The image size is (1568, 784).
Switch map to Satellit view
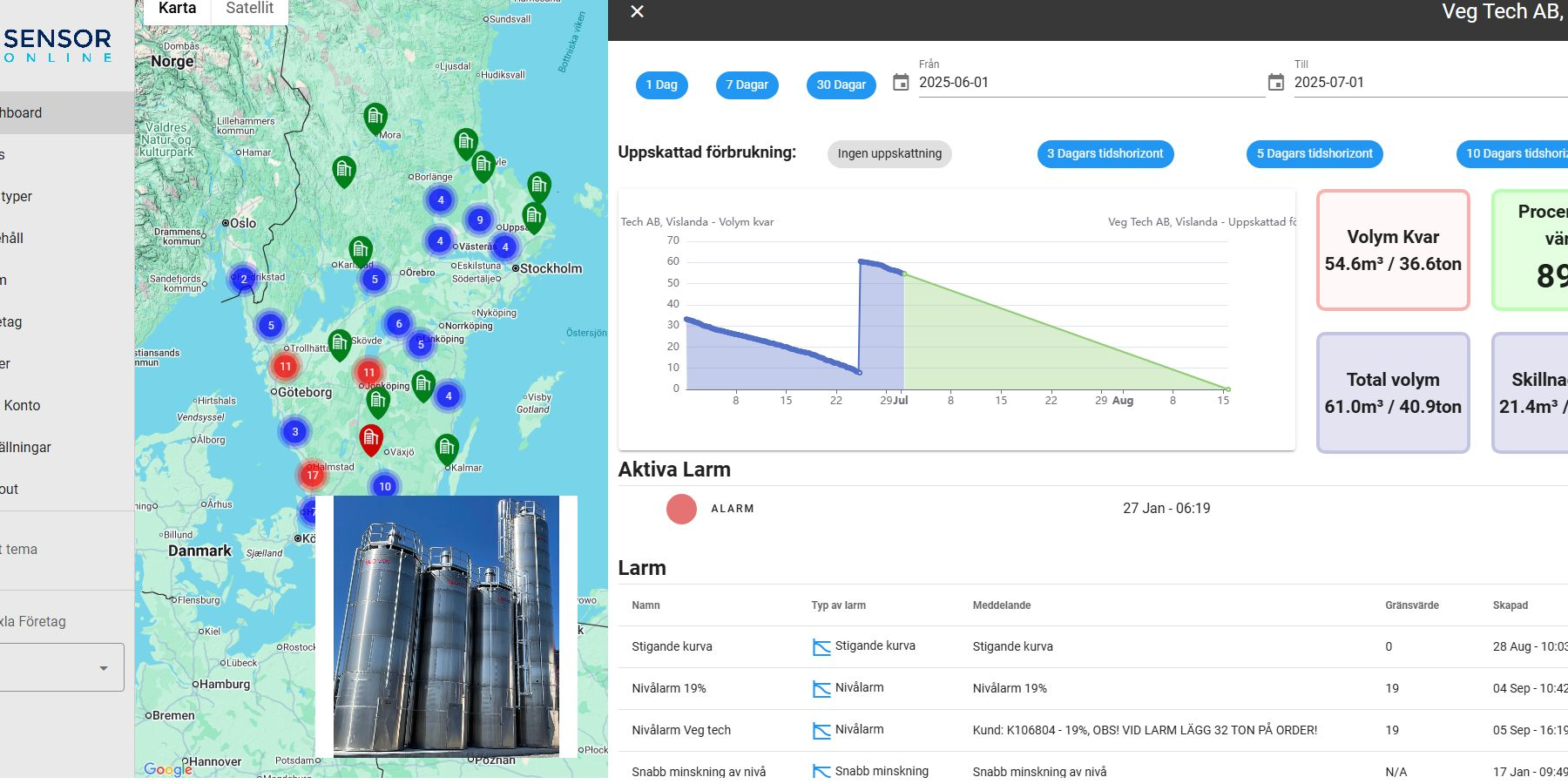[x=249, y=9]
